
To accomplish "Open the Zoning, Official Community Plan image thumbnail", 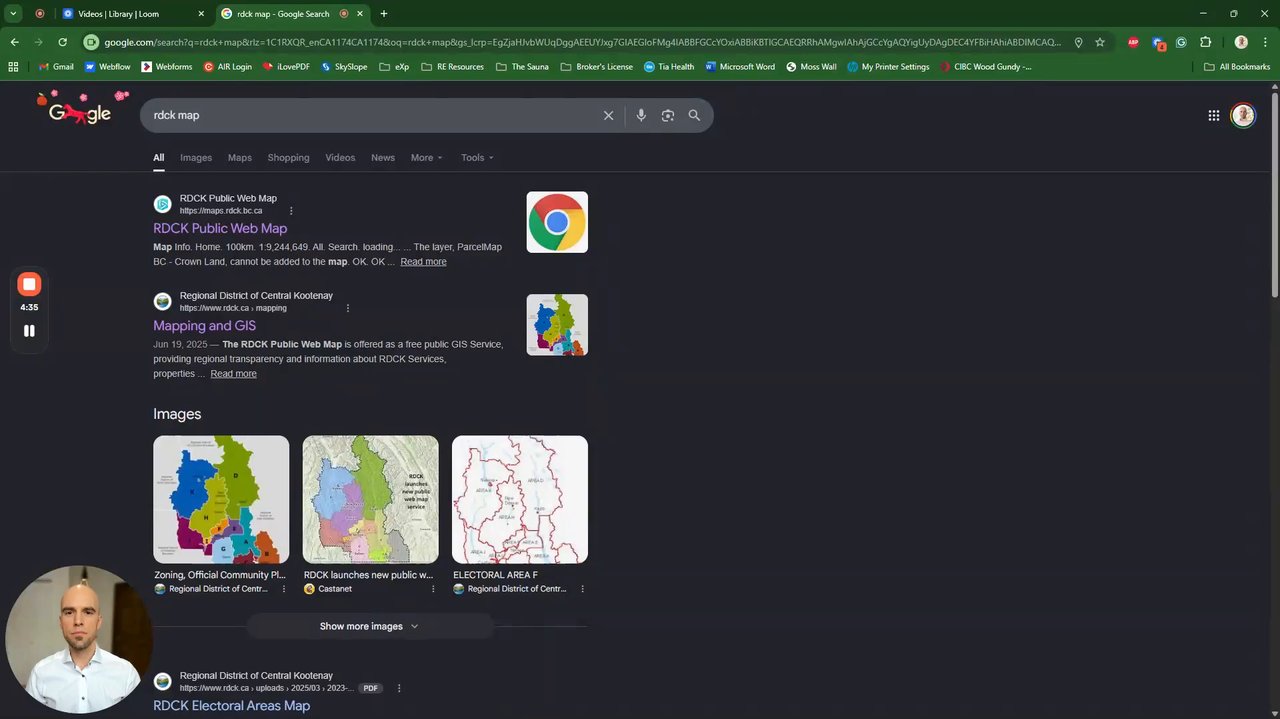I will click(x=221, y=499).
